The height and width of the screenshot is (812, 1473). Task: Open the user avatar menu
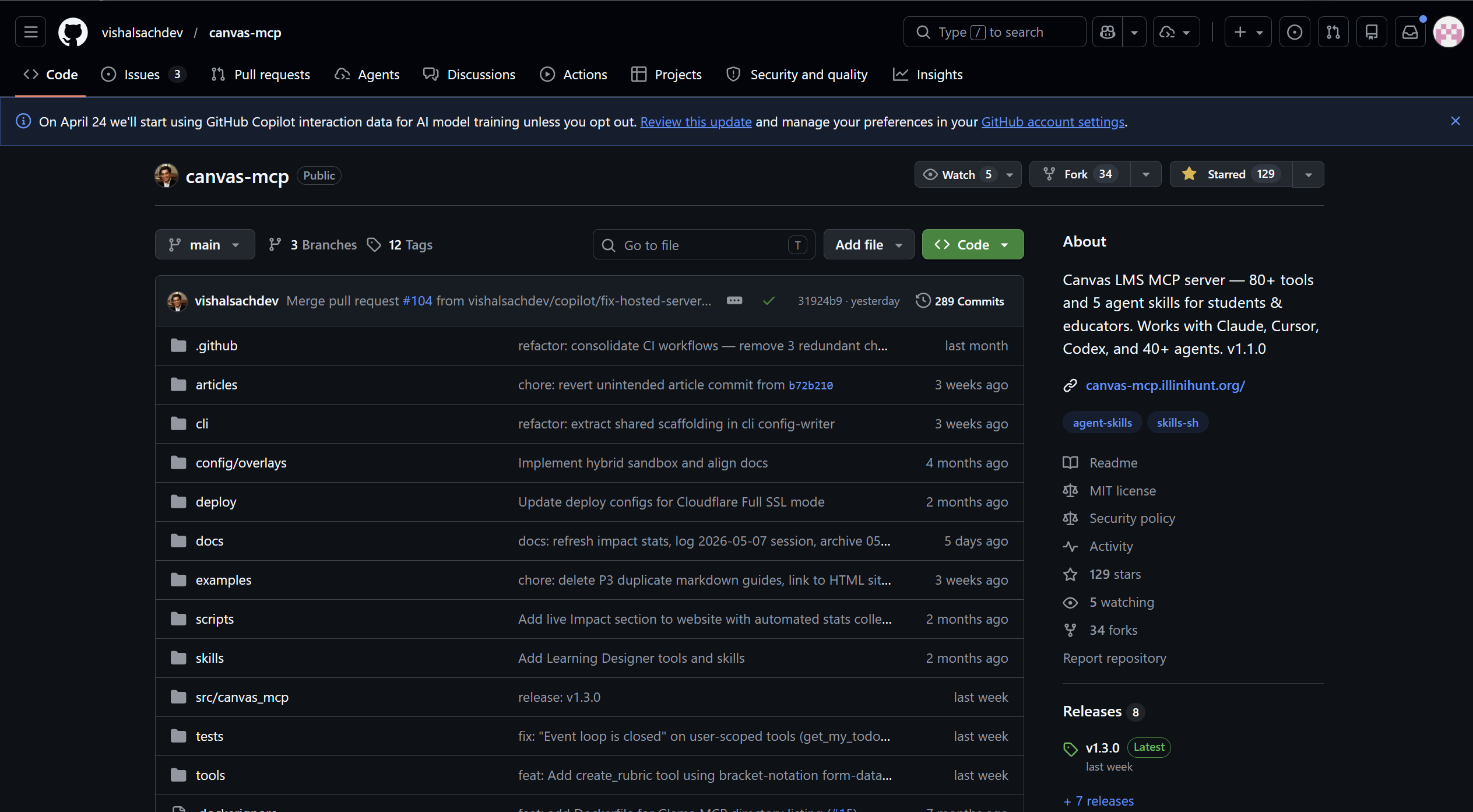pos(1449,32)
